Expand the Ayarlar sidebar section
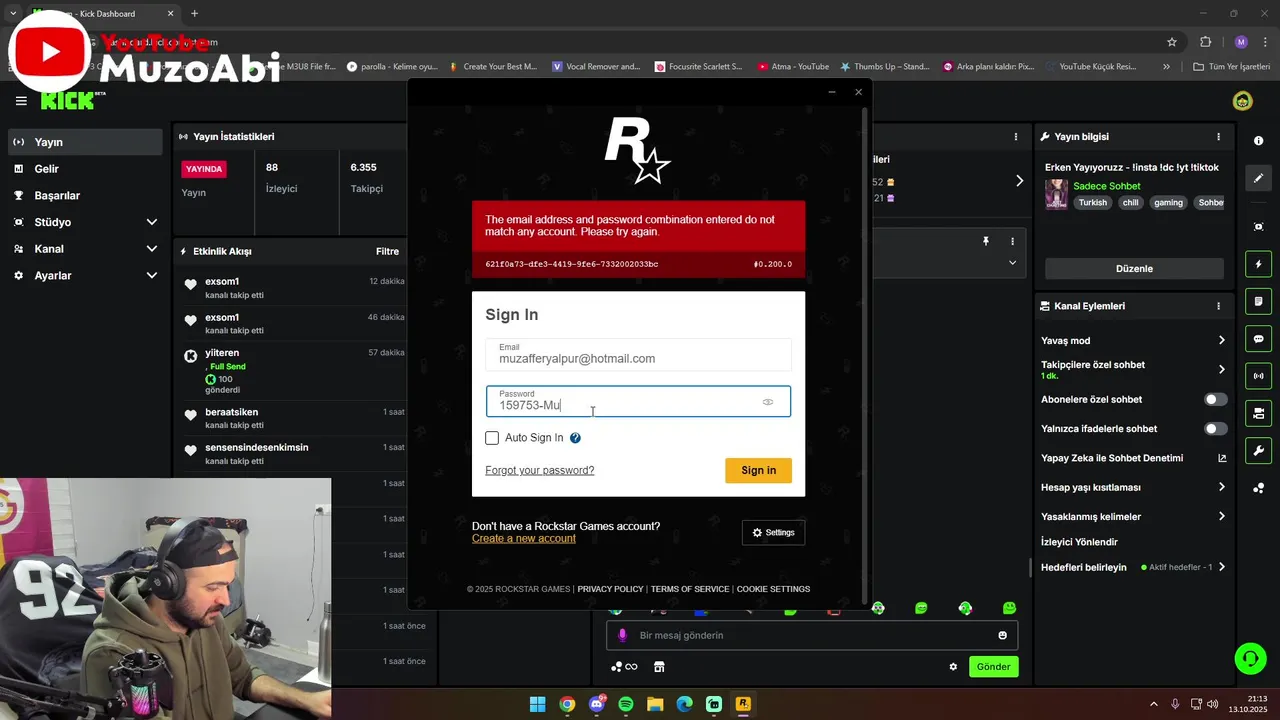This screenshot has width=1280, height=720. point(152,275)
